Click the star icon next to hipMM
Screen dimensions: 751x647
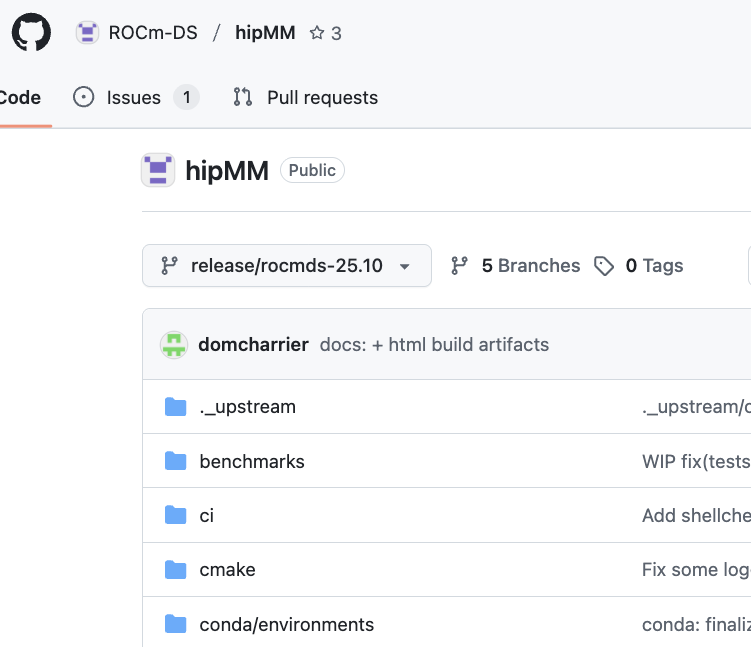click(x=317, y=33)
